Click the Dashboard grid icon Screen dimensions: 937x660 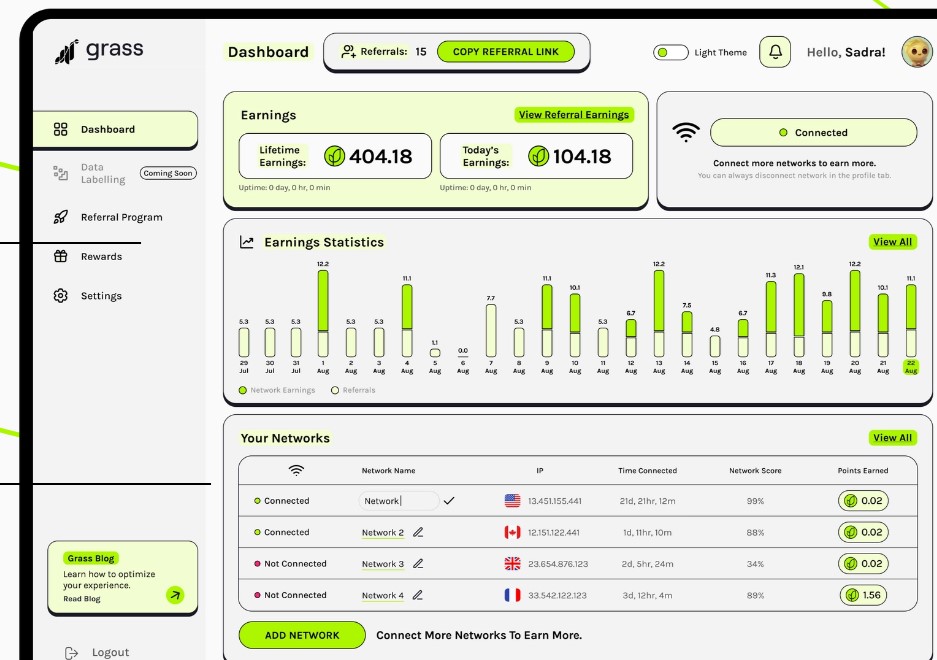tap(60, 129)
